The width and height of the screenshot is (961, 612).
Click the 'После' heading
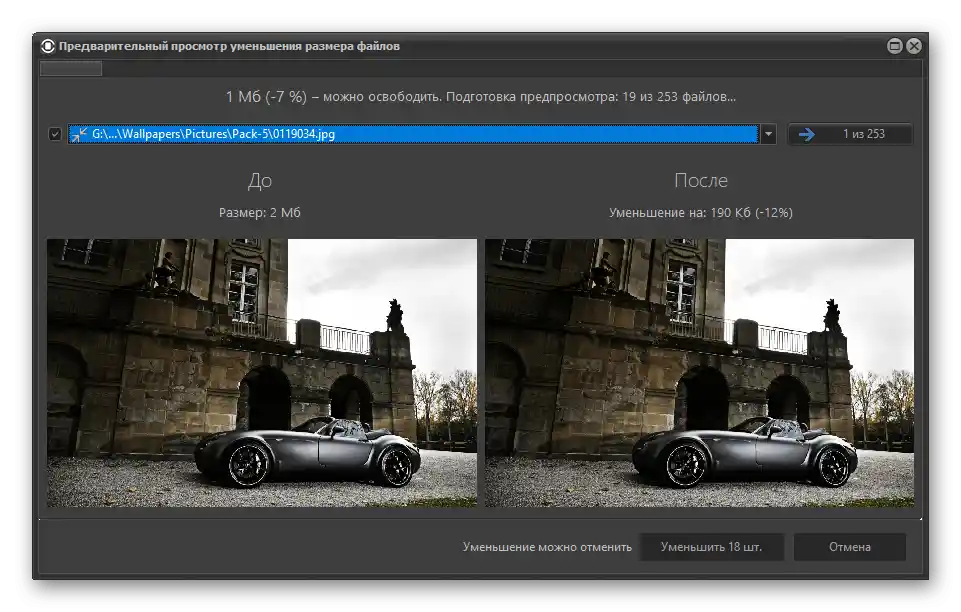pos(701,180)
